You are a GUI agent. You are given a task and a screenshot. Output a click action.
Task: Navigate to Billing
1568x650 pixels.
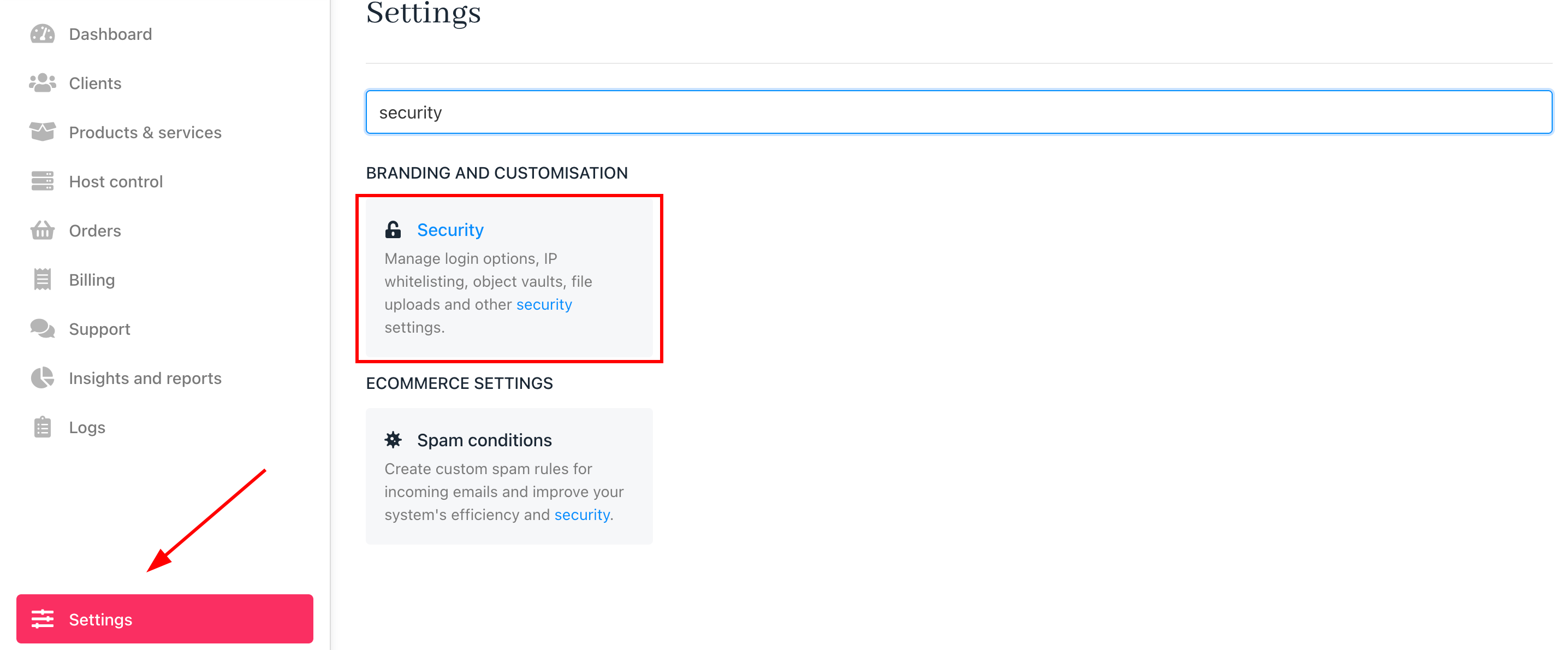(92, 280)
